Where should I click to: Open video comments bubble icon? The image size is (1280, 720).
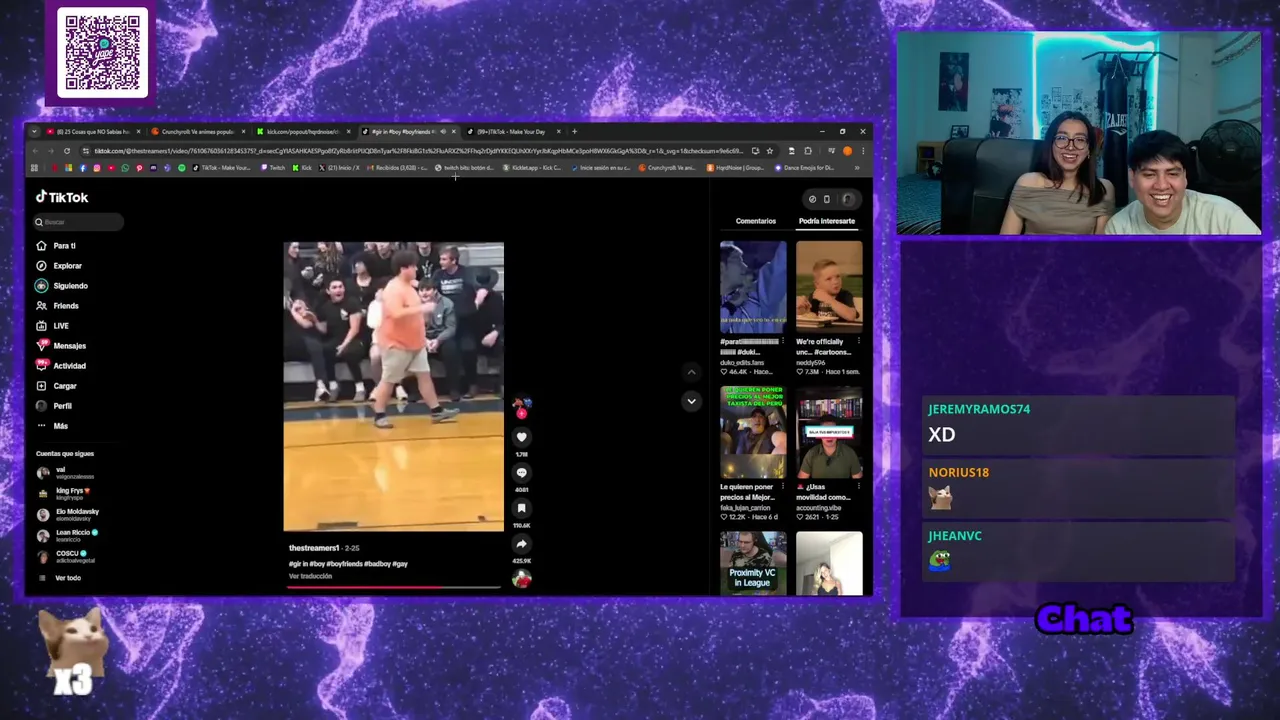tap(521, 473)
